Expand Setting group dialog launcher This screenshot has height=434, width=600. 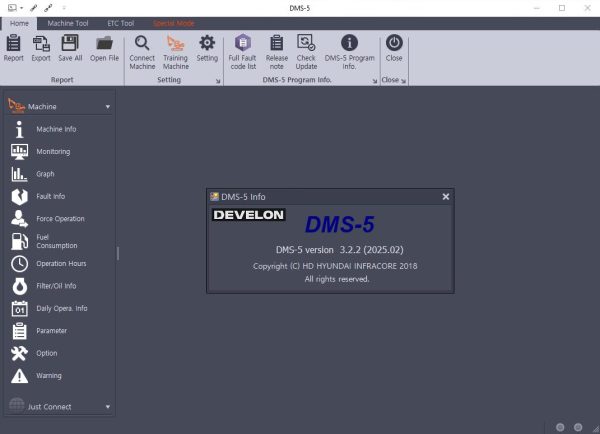218,81
